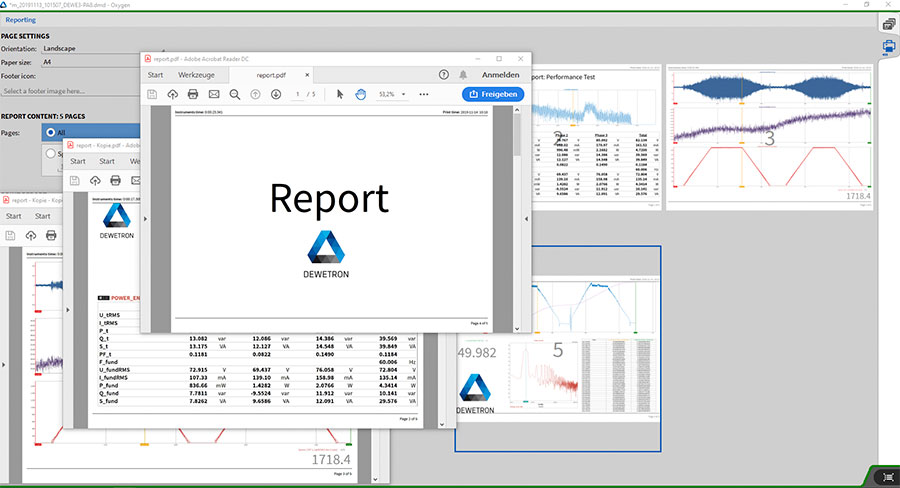Image resolution: width=900 pixels, height=488 pixels.
Task: Go to next page with the down arrow
Action: pos(275,94)
